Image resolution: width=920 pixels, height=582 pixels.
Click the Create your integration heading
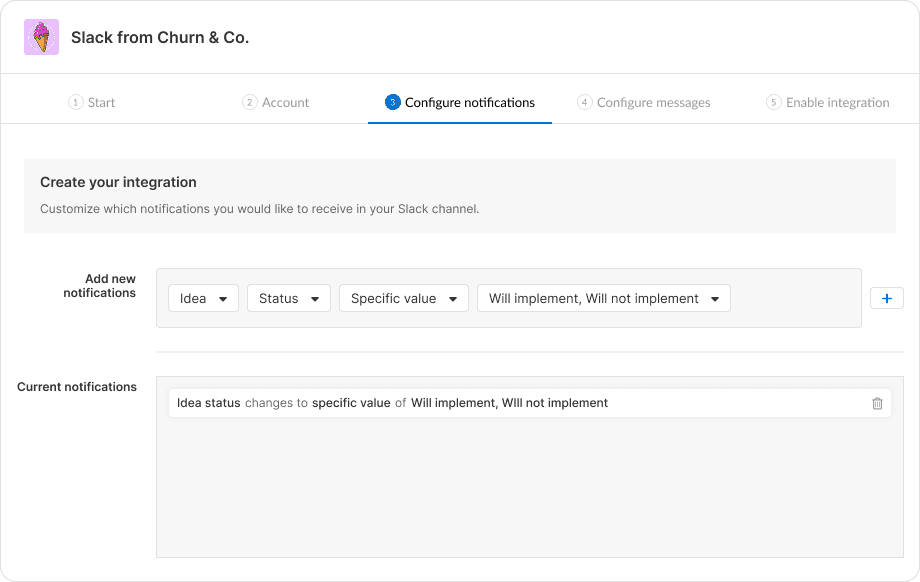tap(118, 182)
